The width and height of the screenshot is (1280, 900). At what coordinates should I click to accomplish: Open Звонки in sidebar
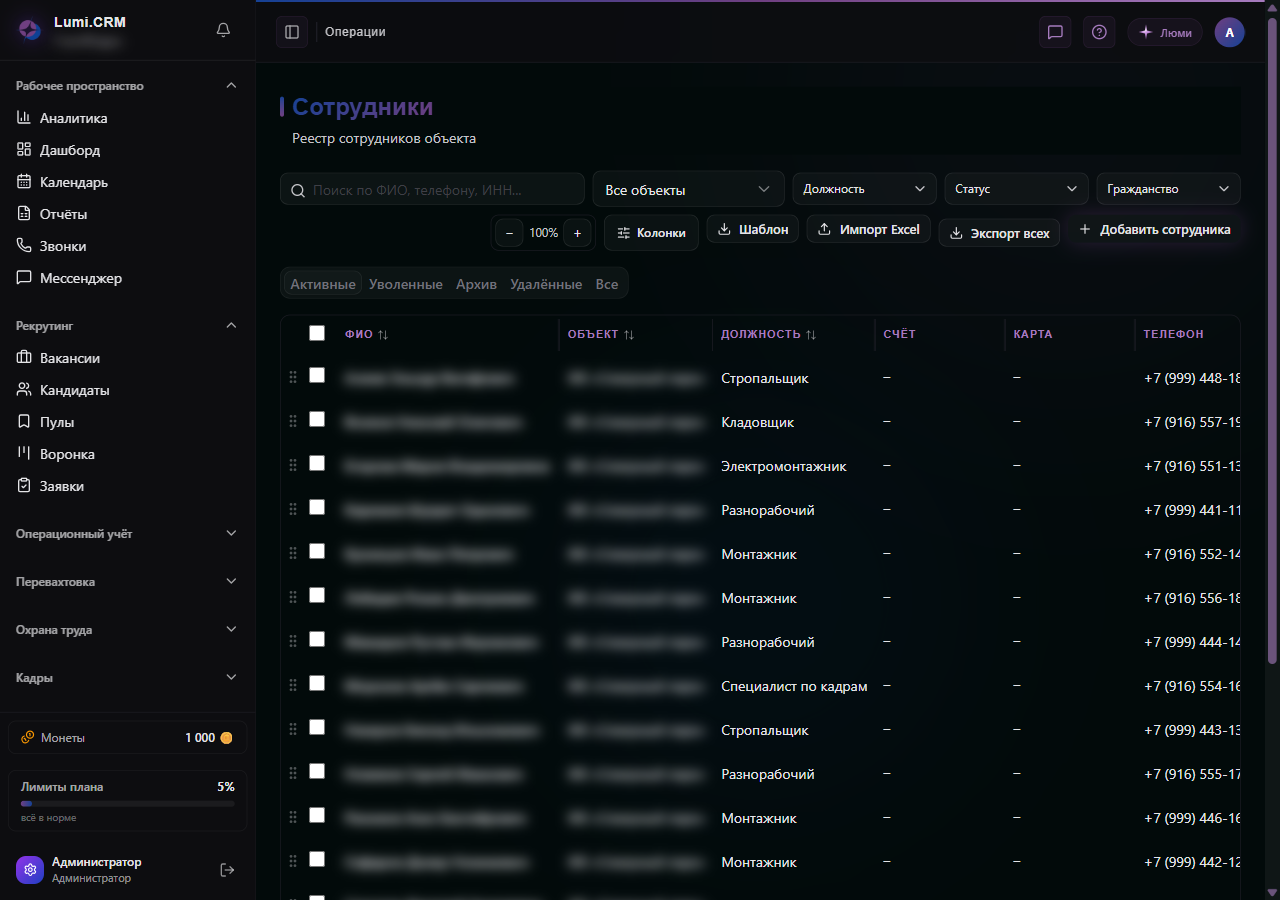128,246
